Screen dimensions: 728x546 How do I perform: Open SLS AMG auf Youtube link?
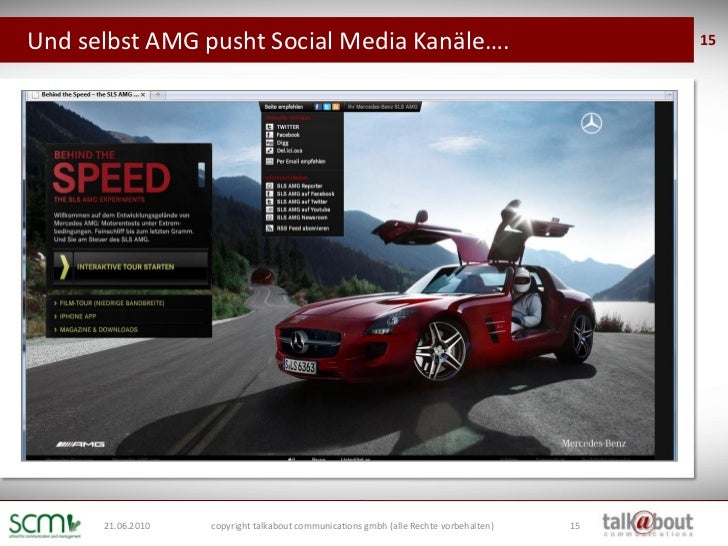tap(304, 209)
